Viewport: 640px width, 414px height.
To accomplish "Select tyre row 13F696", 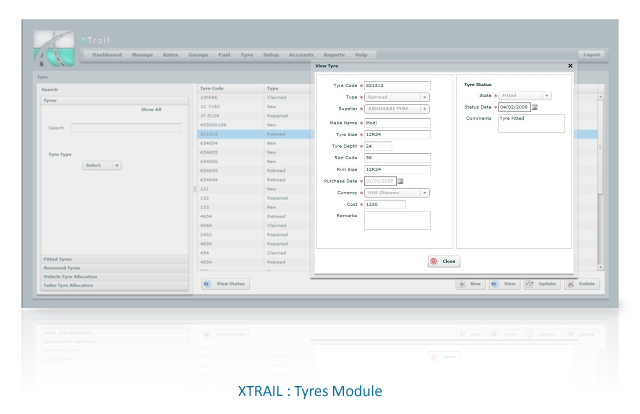I will coord(254,98).
